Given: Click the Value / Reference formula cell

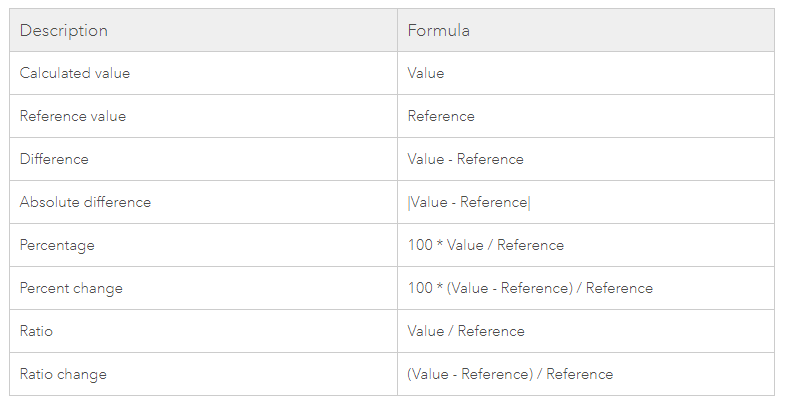Looking at the screenshot, I should (466, 332).
